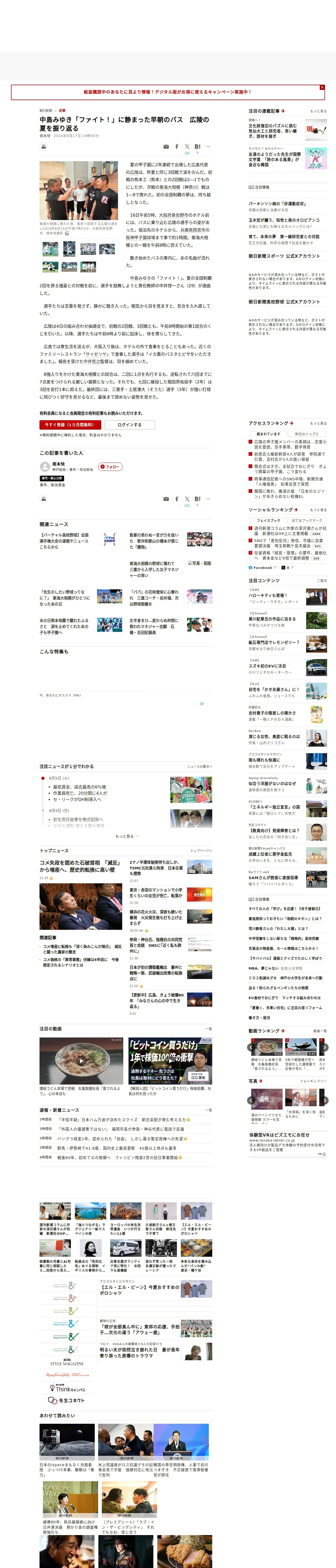The height and width of the screenshot is (1568, 336).
Task: Click previous arrow in 写真 carousel
Action: (251, 1100)
